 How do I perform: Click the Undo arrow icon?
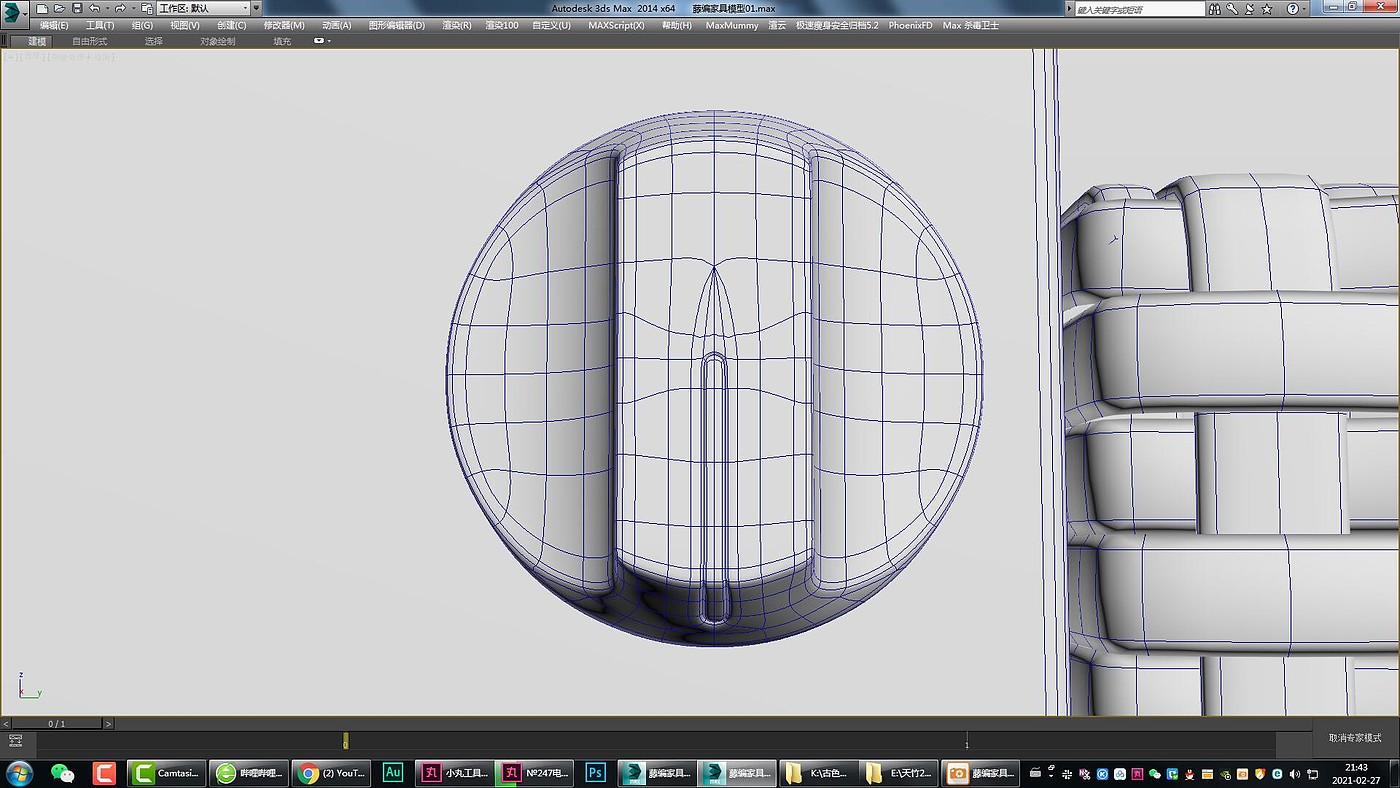point(94,8)
